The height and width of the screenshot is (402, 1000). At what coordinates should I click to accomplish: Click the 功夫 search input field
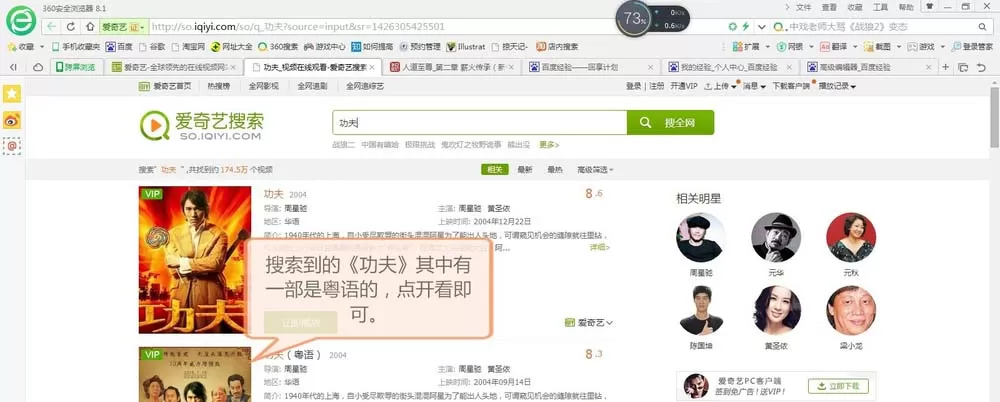coord(479,123)
